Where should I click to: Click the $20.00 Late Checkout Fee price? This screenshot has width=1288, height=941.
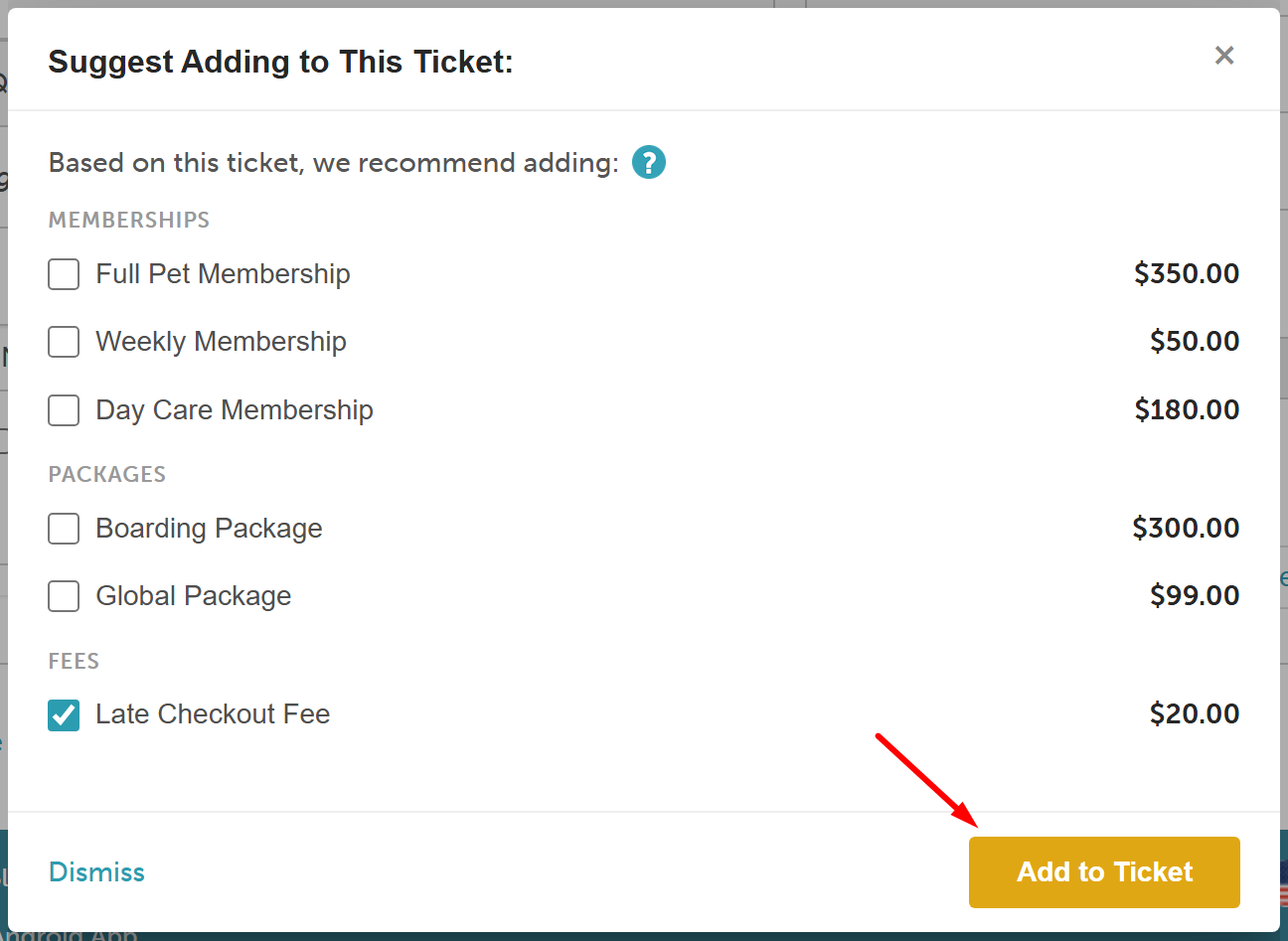coord(1195,713)
